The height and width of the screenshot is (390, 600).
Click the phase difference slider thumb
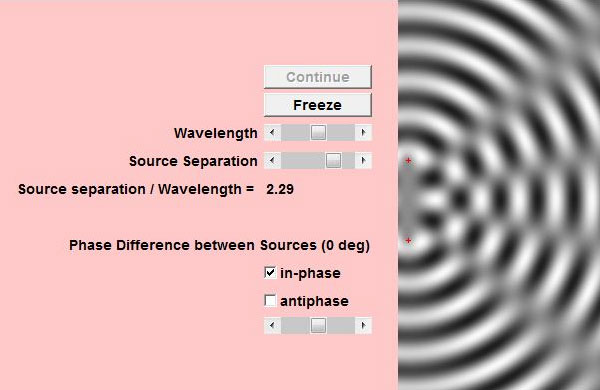pos(318,326)
